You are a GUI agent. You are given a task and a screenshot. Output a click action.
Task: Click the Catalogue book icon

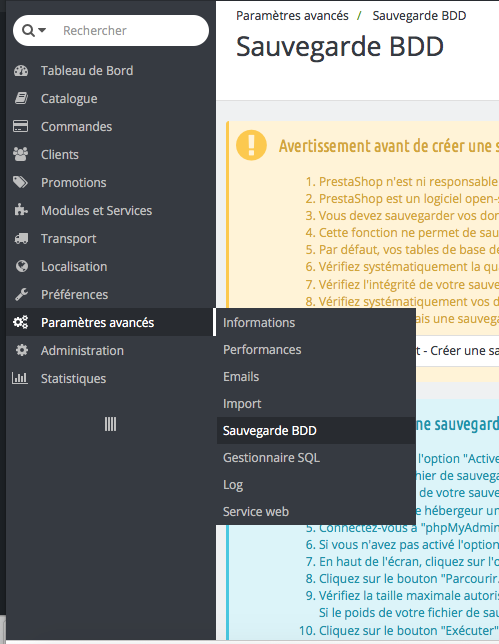[x=21, y=99]
